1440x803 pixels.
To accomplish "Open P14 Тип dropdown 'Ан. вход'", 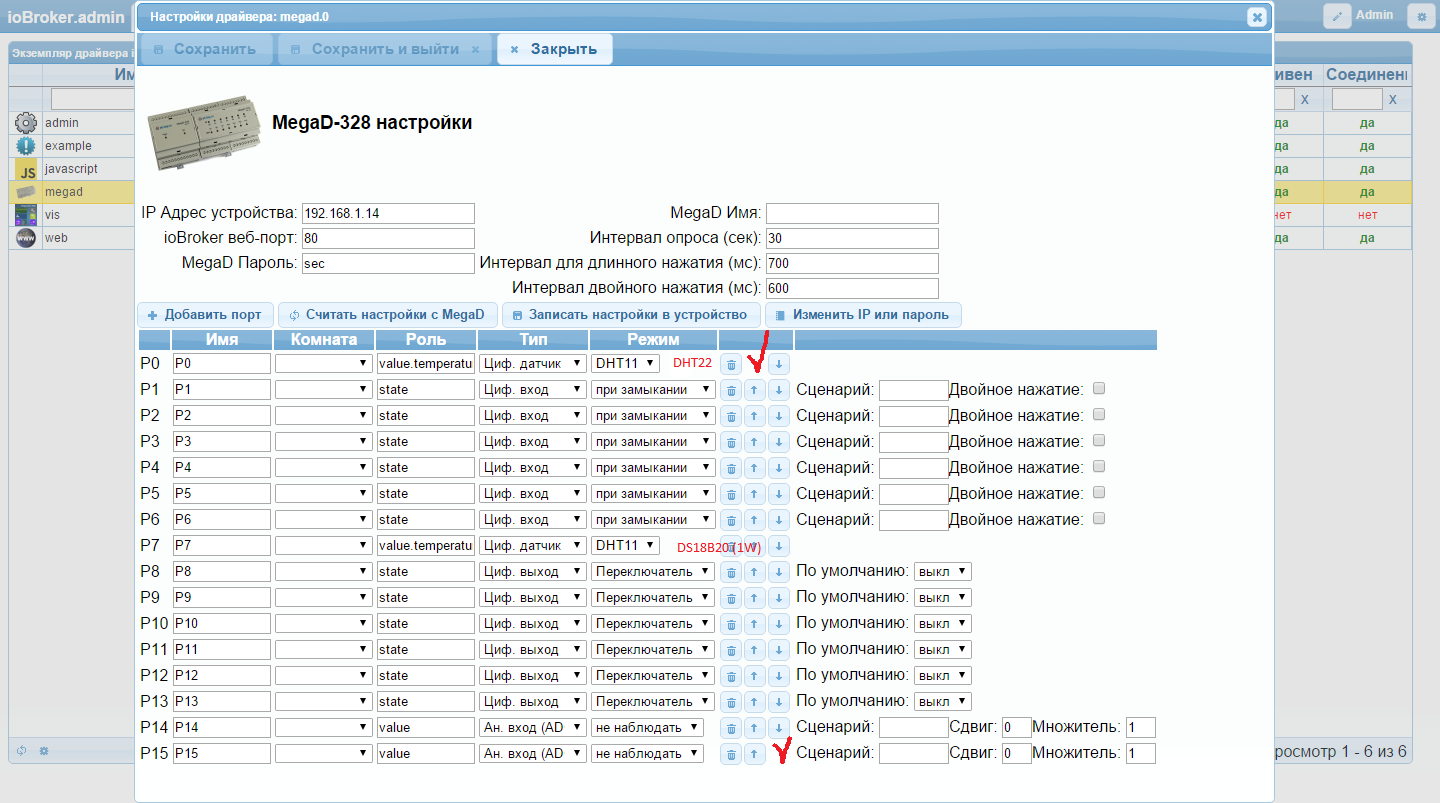I will [x=533, y=727].
